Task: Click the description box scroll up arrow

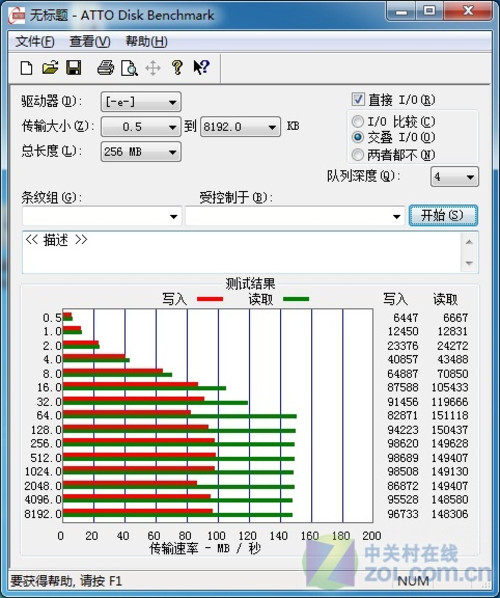Action: (x=469, y=242)
